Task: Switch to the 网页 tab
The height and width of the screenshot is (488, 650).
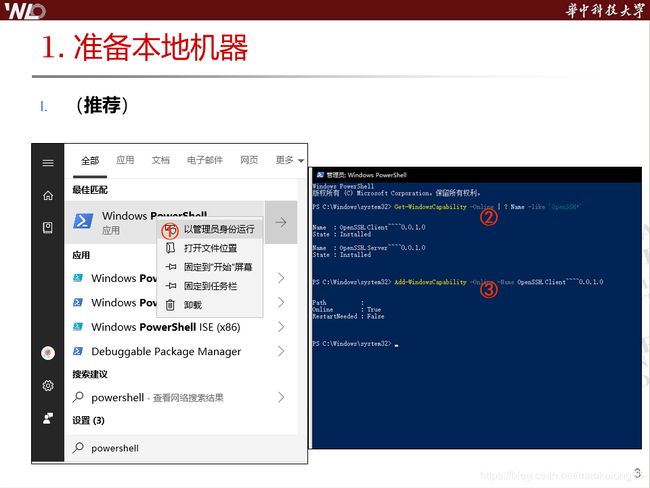Action: (249, 160)
